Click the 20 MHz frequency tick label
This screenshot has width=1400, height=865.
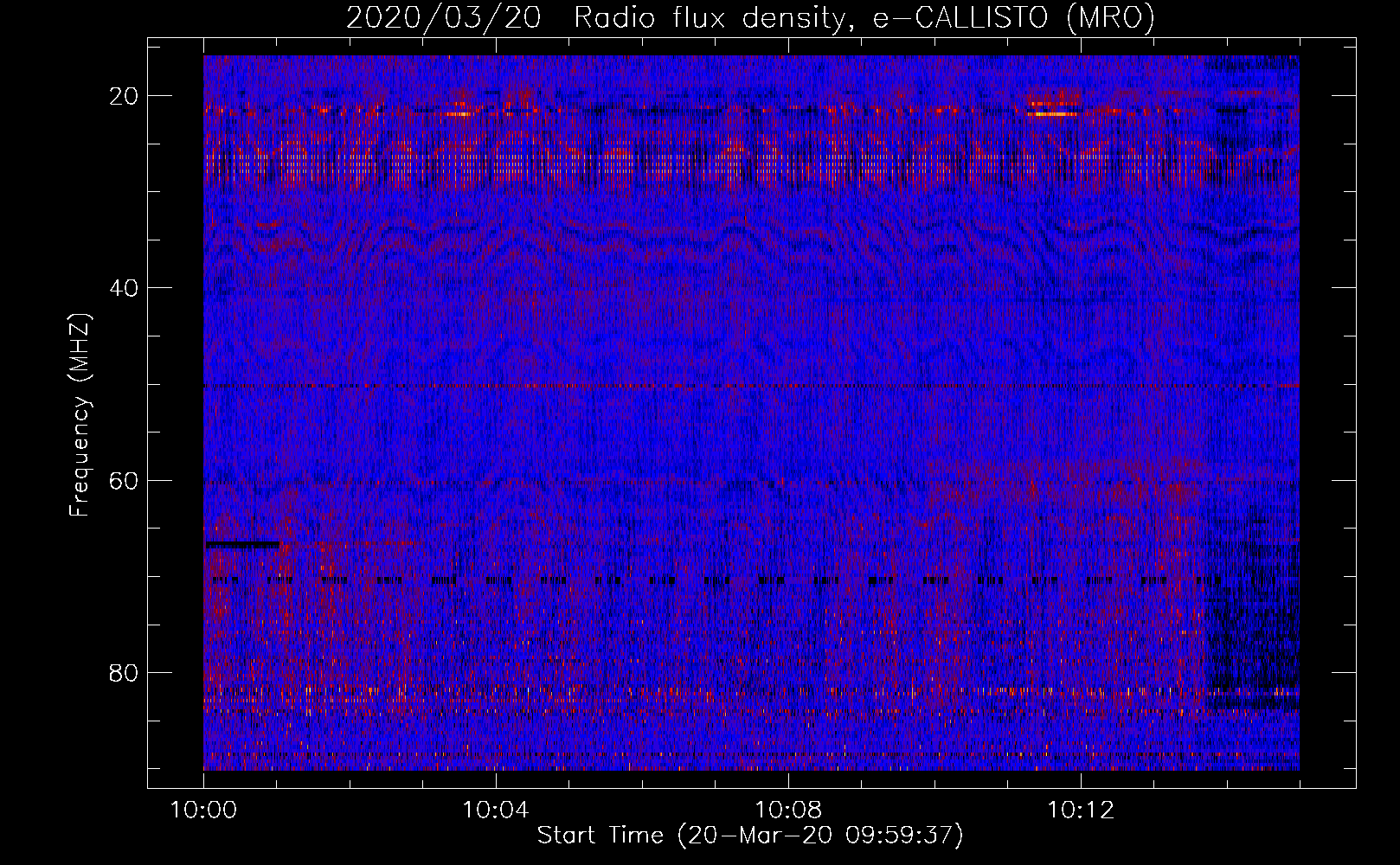tap(125, 95)
